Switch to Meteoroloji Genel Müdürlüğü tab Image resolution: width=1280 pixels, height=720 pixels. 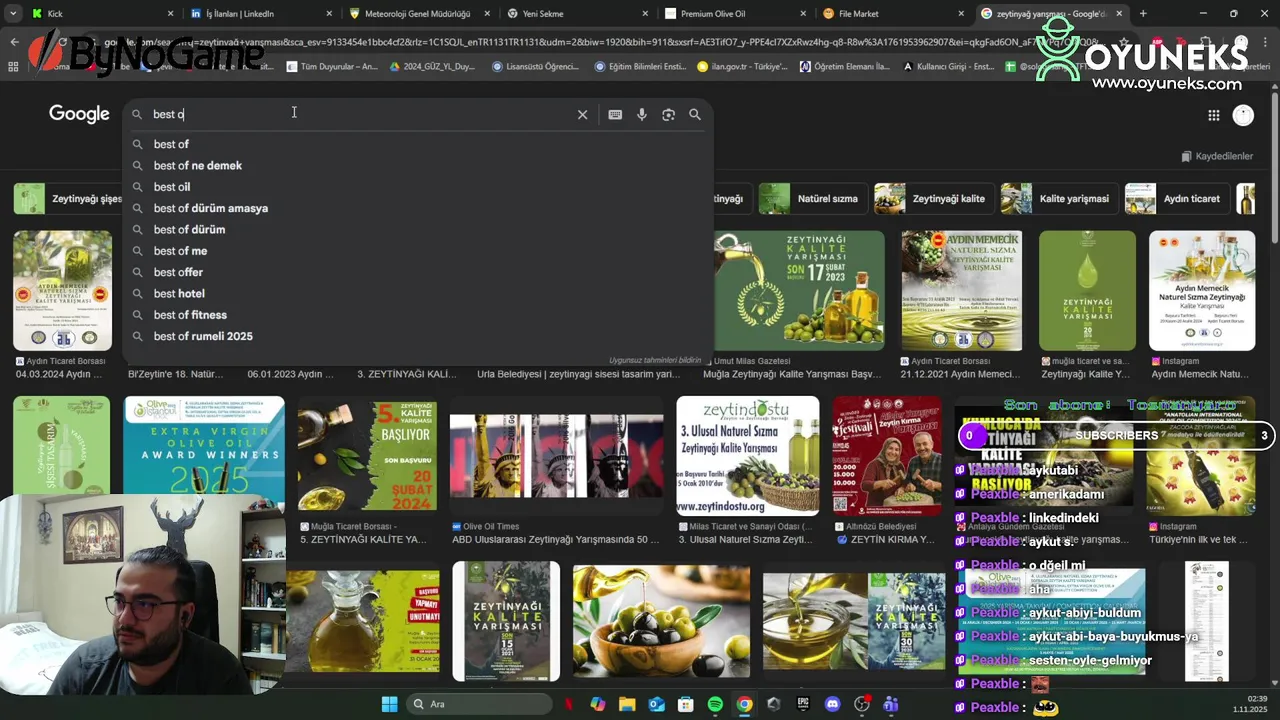pos(418,14)
